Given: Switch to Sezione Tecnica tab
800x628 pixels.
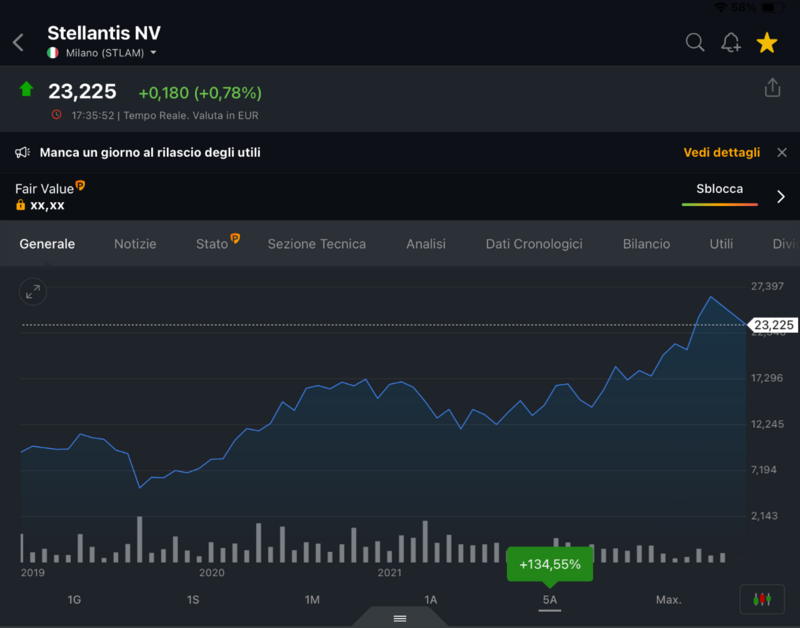Looking at the screenshot, I should (x=316, y=244).
